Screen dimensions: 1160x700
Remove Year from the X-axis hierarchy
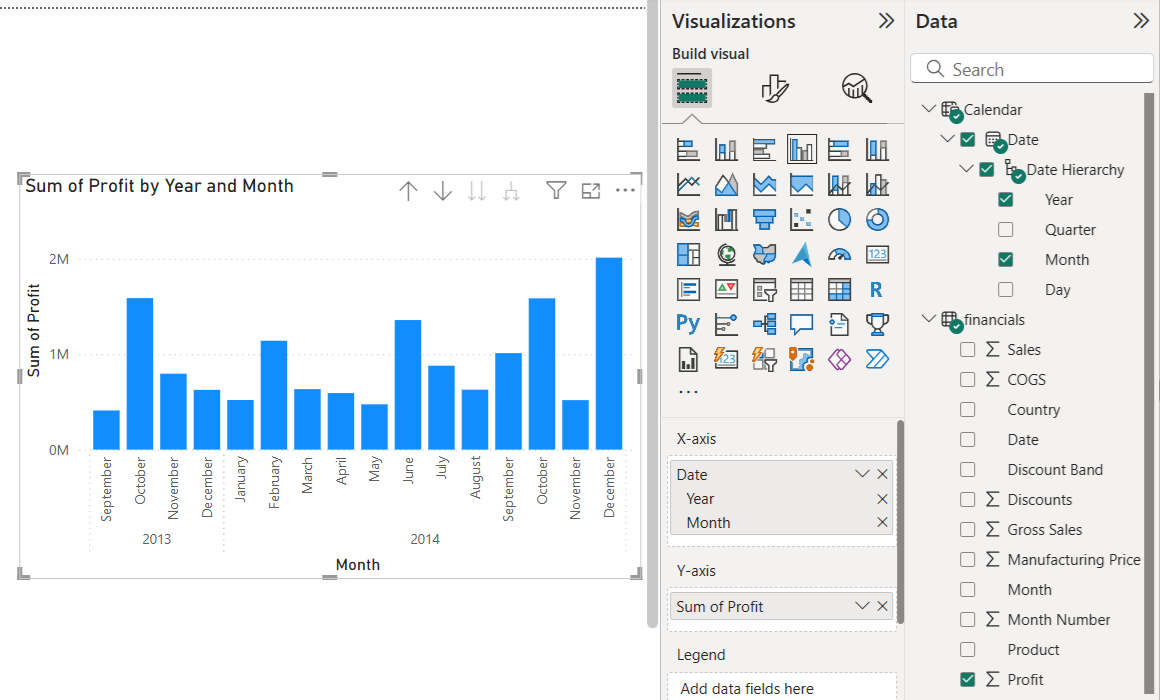click(x=882, y=499)
